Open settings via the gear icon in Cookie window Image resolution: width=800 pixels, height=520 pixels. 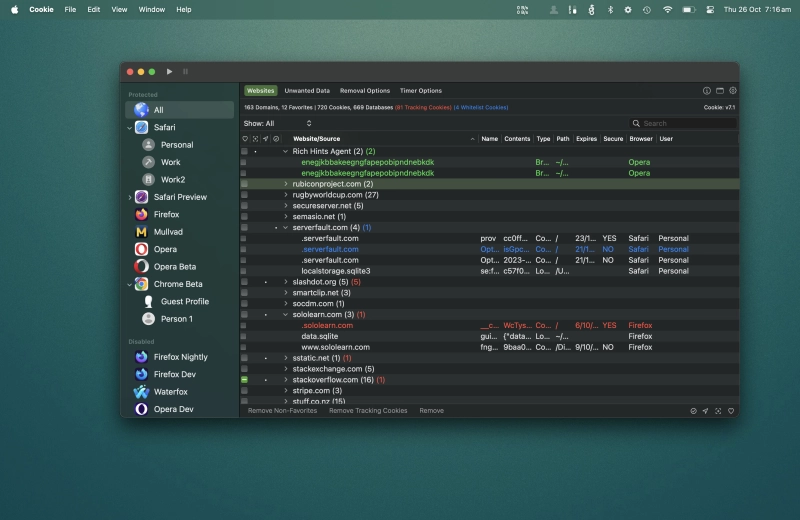pos(733,91)
